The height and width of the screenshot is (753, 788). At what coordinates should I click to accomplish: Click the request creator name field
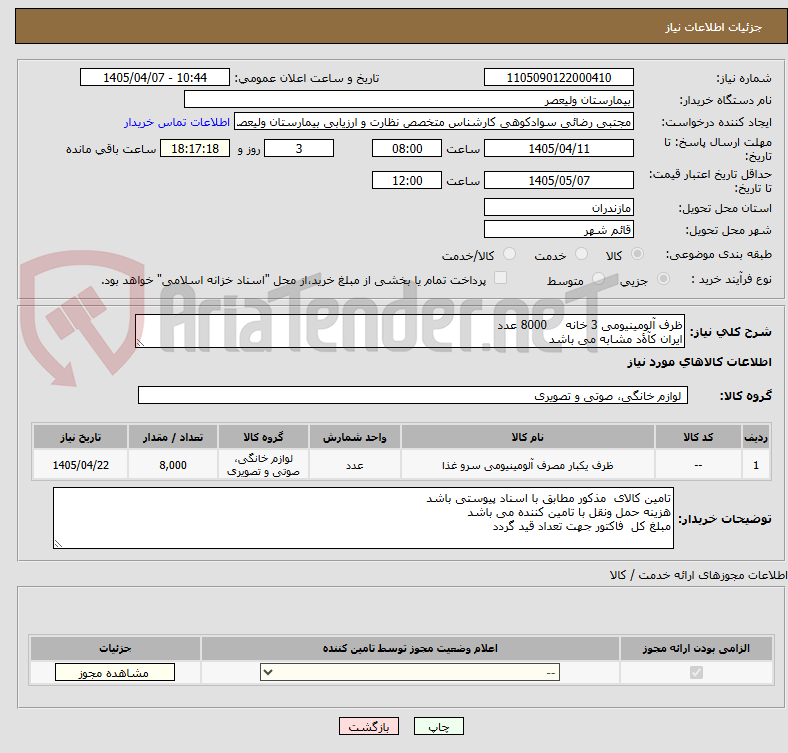coord(434,122)
